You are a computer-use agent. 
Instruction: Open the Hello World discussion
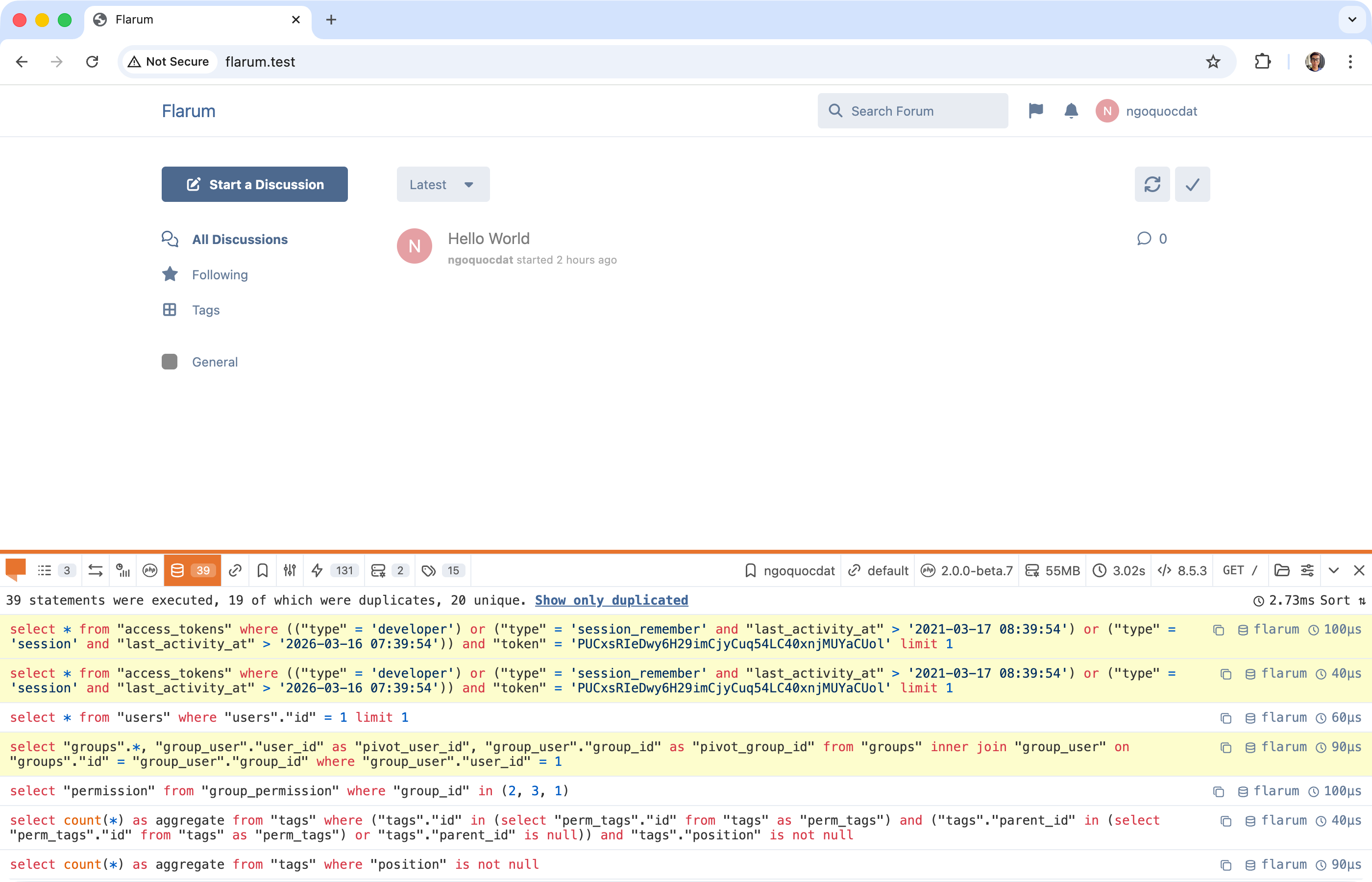pos(489,239)
